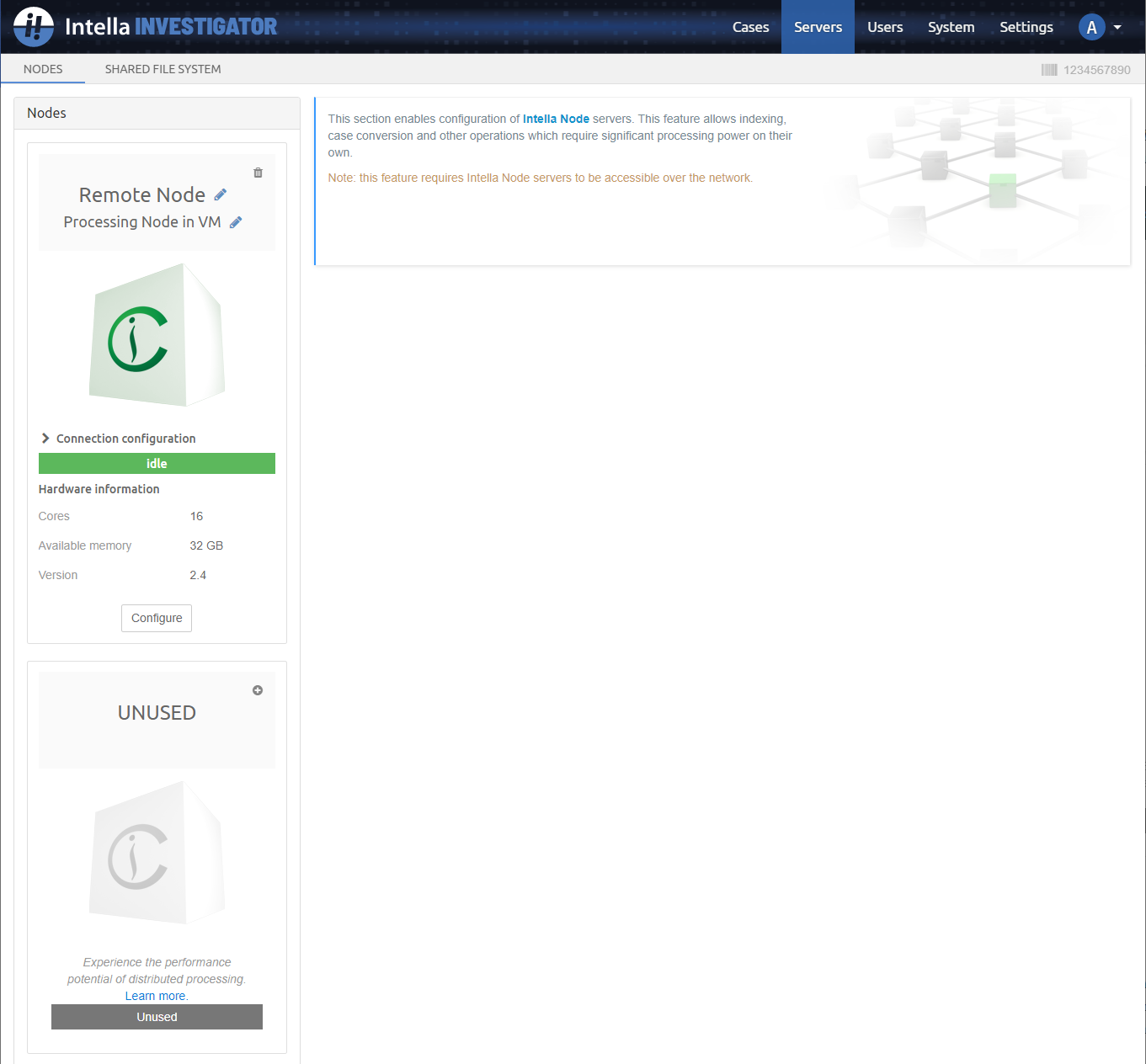Go to the Users page

(885, 27)
